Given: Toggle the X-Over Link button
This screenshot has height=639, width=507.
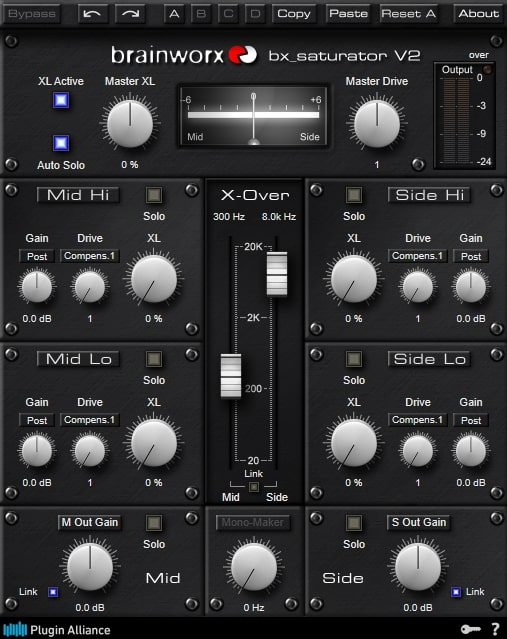Looking at the screenshot, I should click(254, 487).
